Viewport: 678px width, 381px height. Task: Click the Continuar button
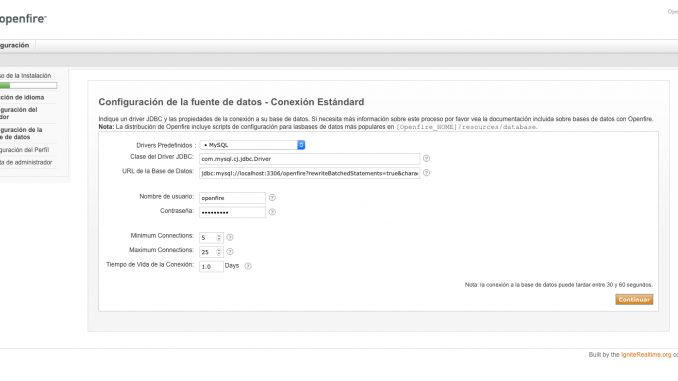click(x=634, y=299)
